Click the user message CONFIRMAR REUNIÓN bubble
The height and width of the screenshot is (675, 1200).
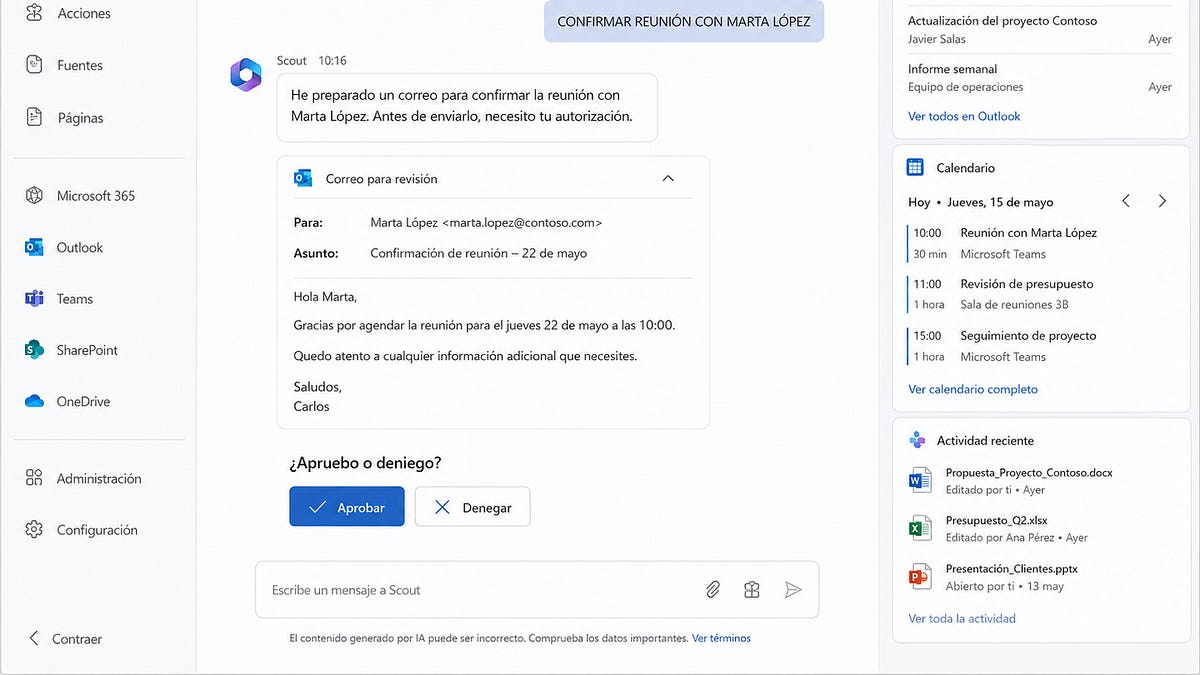[684, 21]
